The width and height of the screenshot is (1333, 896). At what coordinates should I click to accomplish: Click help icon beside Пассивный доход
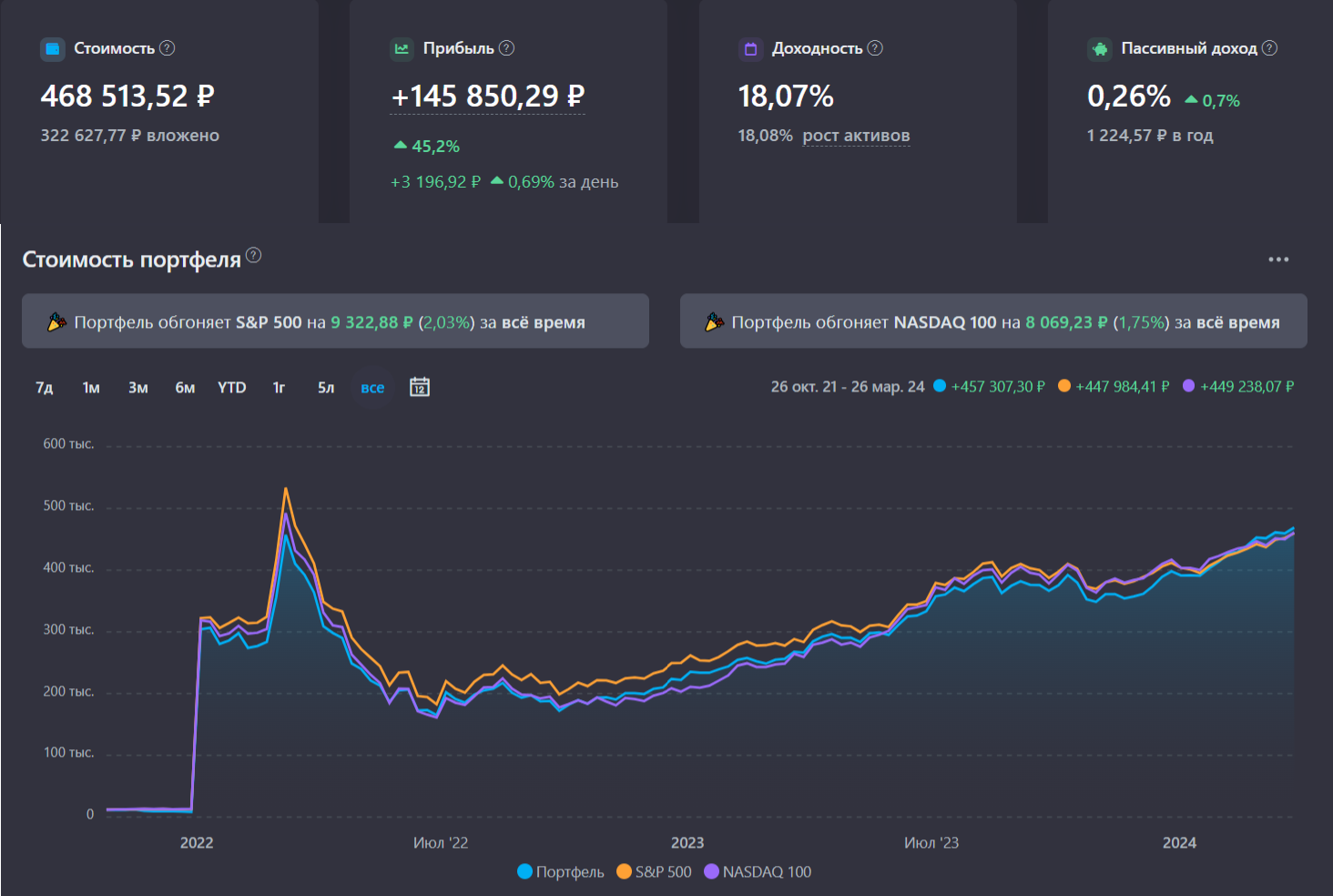tap(1270, 48)
